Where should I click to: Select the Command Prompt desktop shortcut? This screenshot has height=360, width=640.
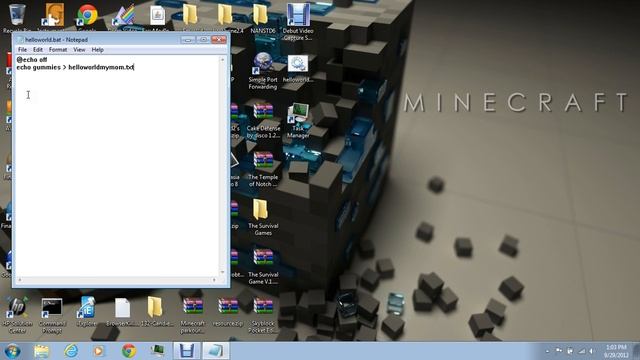point(52,315)
